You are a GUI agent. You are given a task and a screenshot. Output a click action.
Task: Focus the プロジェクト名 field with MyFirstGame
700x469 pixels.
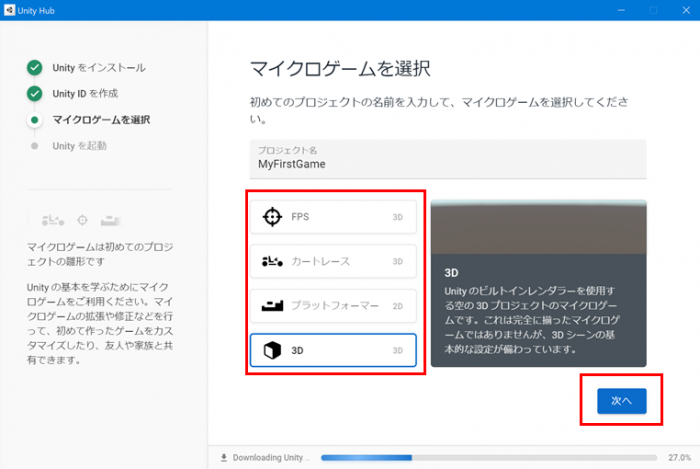447,164
